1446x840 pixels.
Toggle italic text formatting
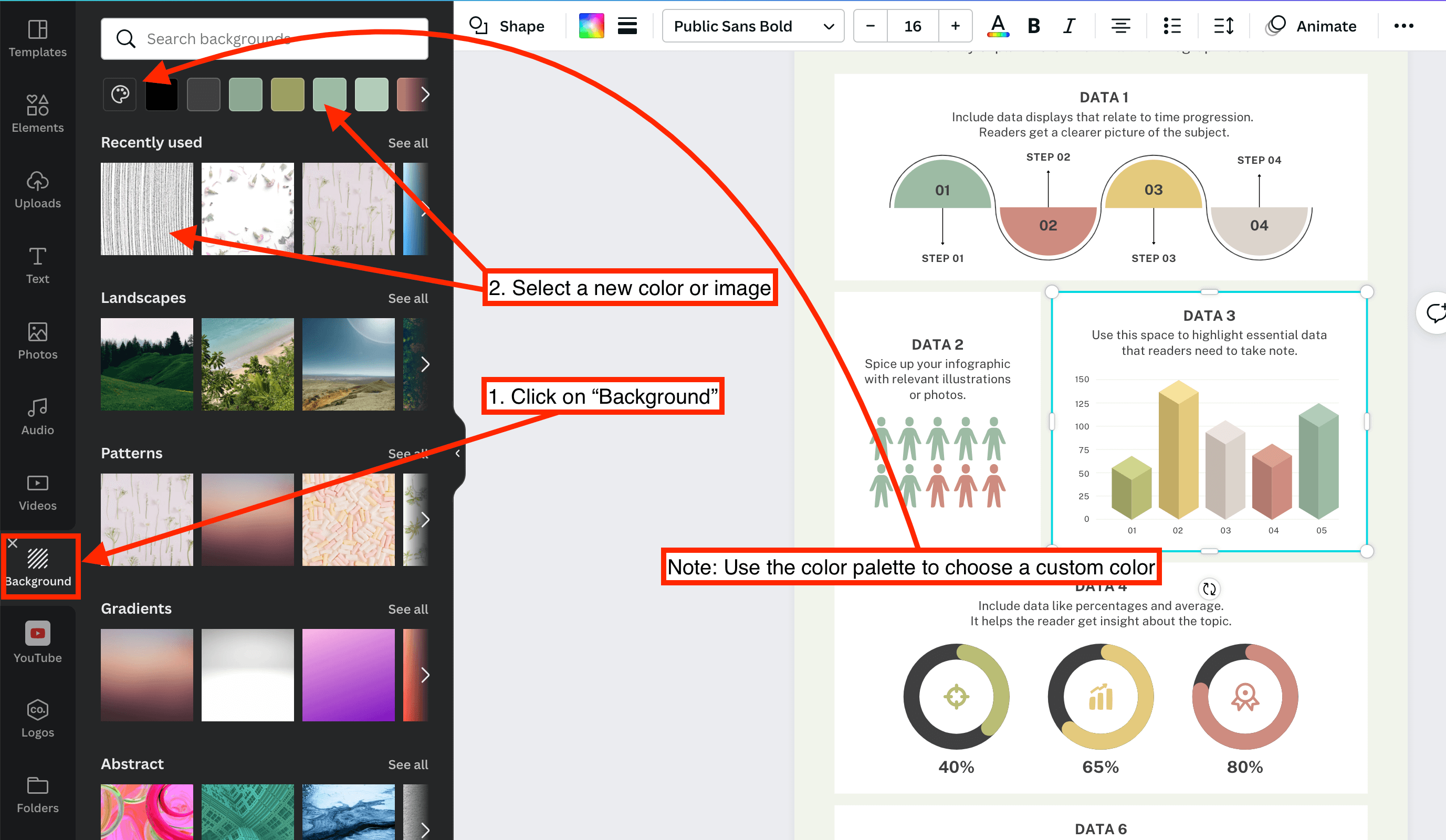click(1068, 26)
